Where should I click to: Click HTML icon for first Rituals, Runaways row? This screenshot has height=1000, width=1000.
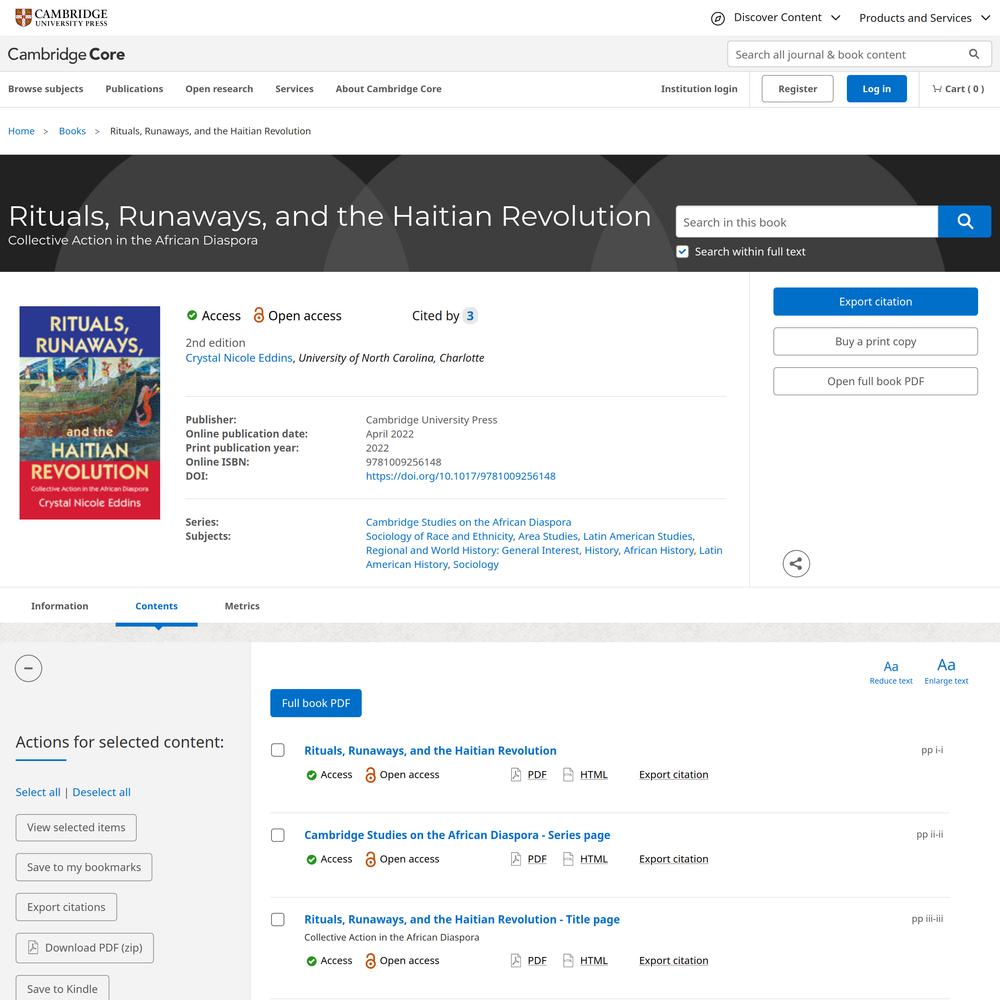(568, 774)
